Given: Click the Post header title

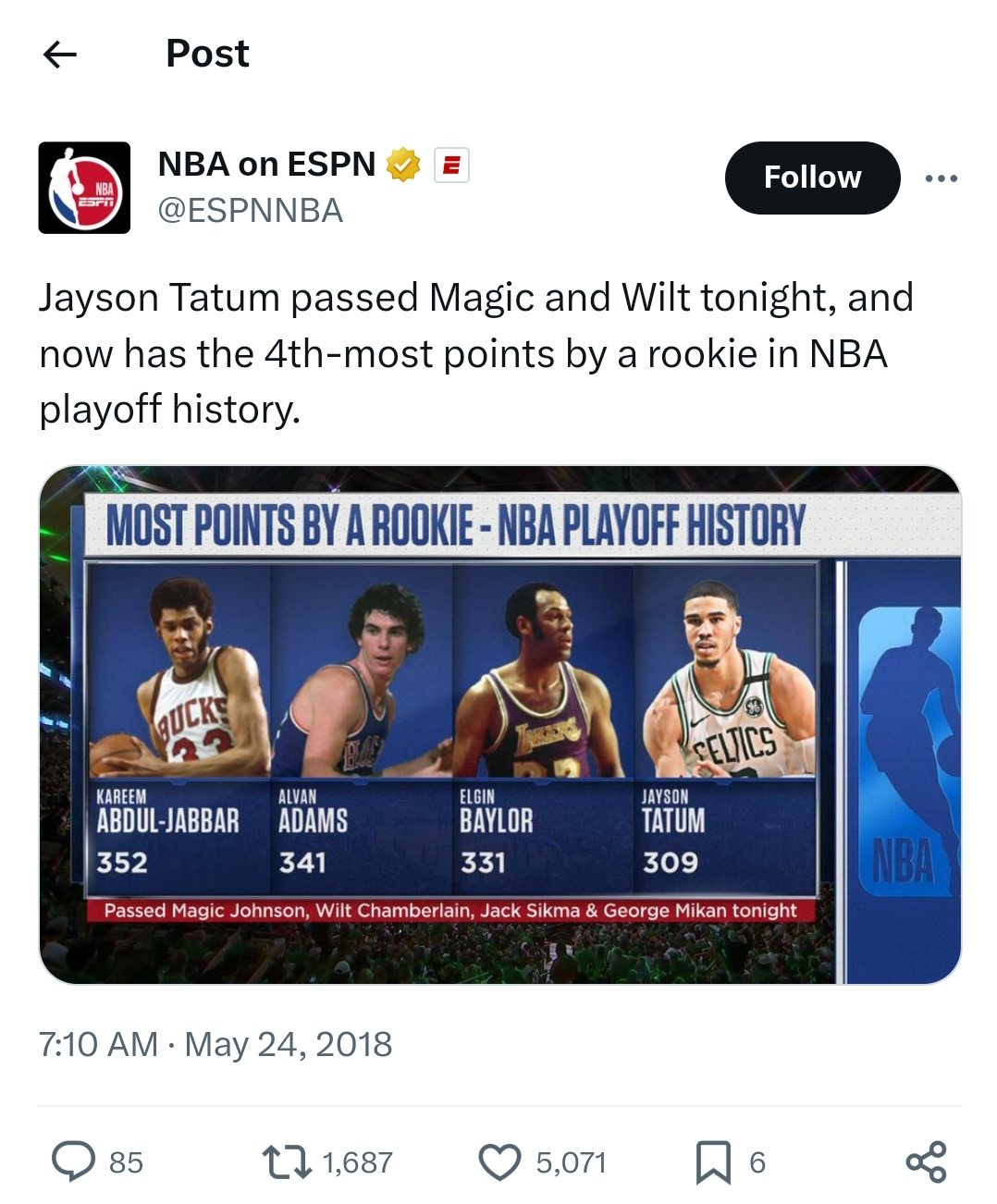Looking at the screenshot, I should (x=207, y=54).
